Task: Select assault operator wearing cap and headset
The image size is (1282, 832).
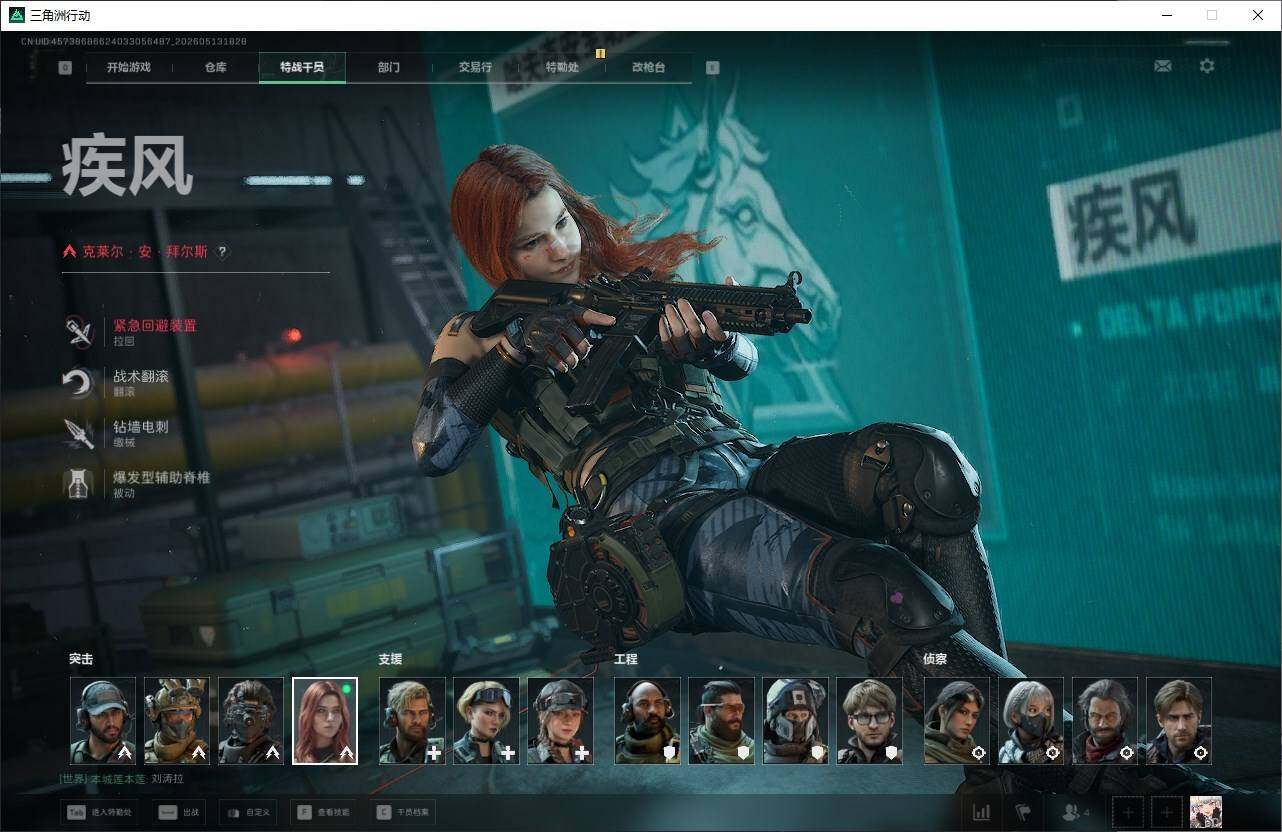Action: coord(103,721)
